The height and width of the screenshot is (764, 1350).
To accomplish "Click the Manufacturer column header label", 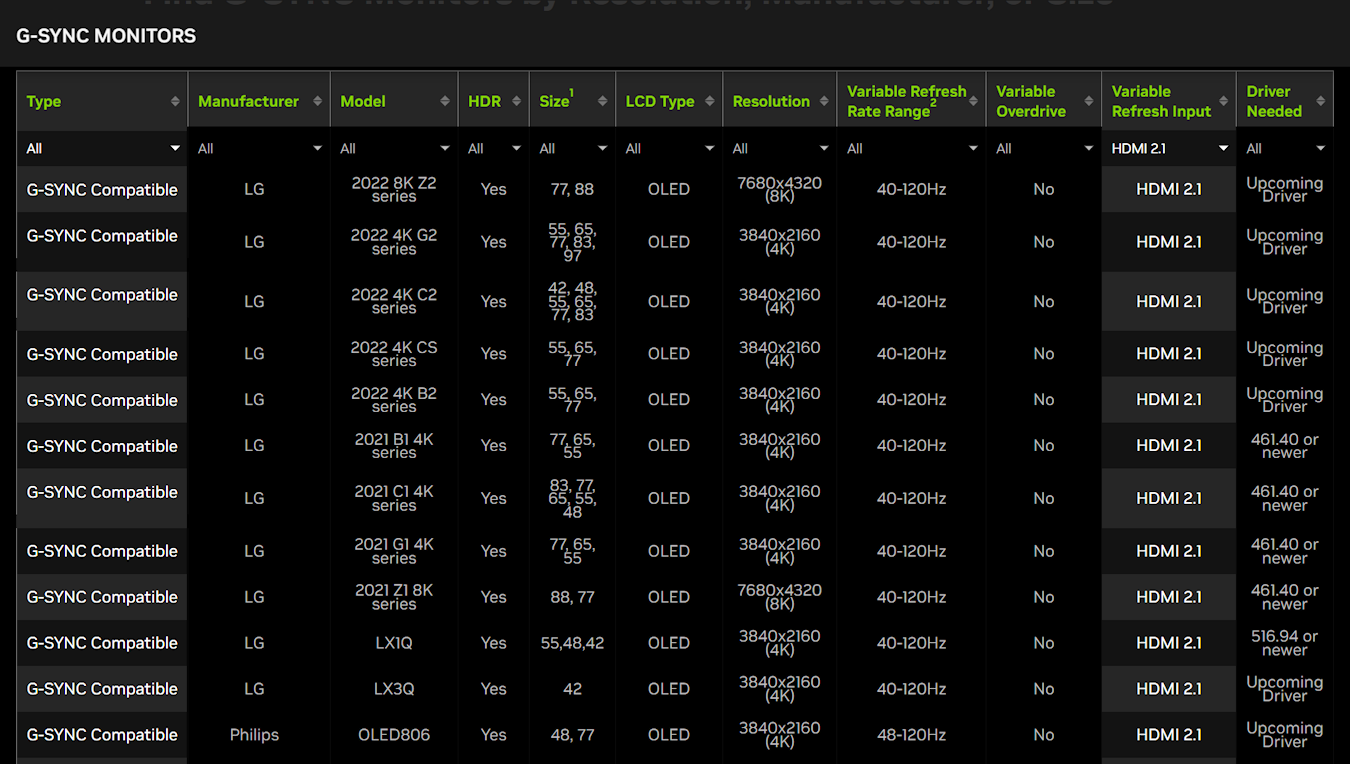I will pyautogui.click(x=248, y=101).
